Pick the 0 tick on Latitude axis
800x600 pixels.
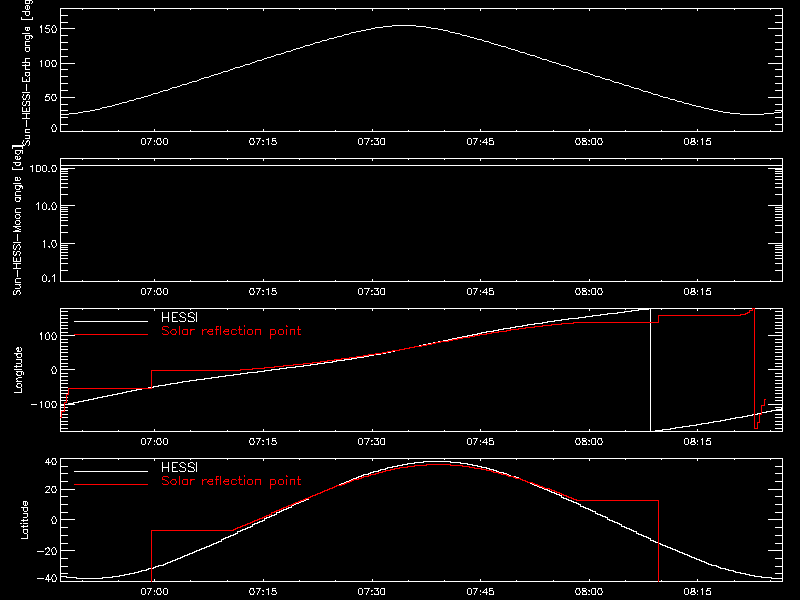click(x=54, y=520)
